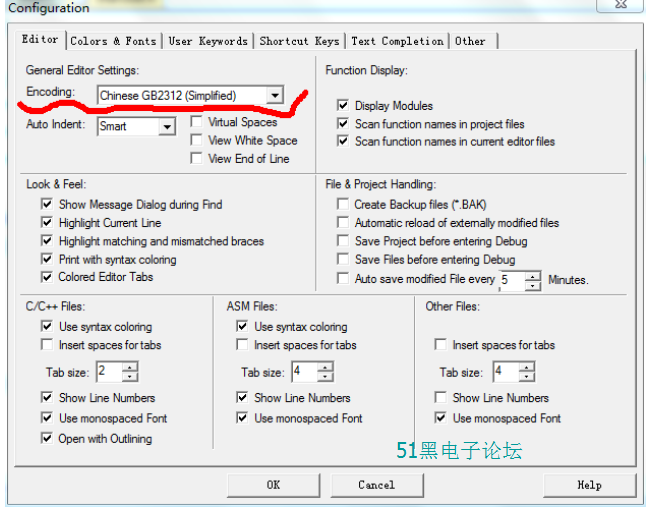This screenshot has width=647, height=508.
Task: Uncheck Open with Outlining
Action: (x=47, y=438)
